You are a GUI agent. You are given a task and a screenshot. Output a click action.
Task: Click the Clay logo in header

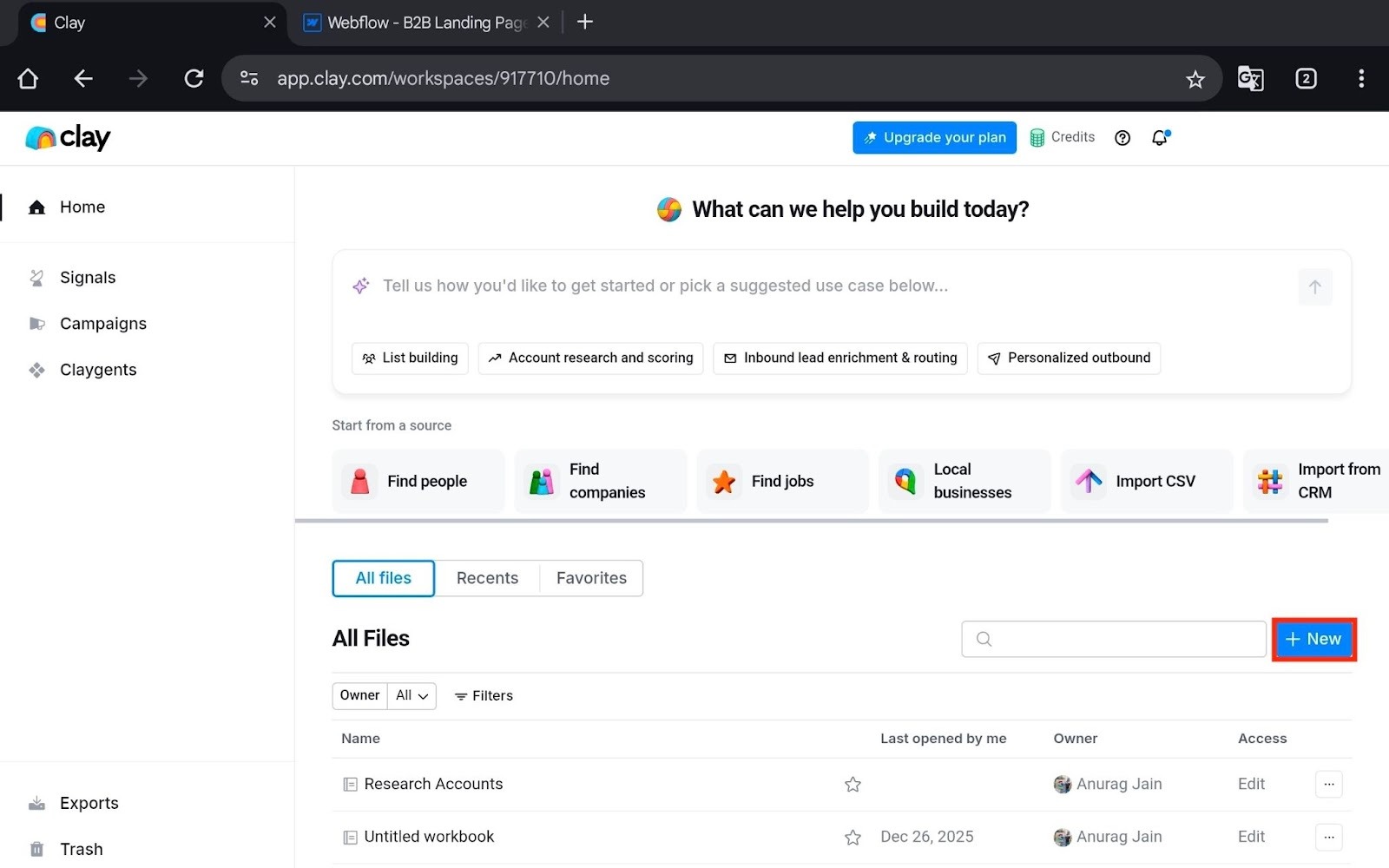68,137
